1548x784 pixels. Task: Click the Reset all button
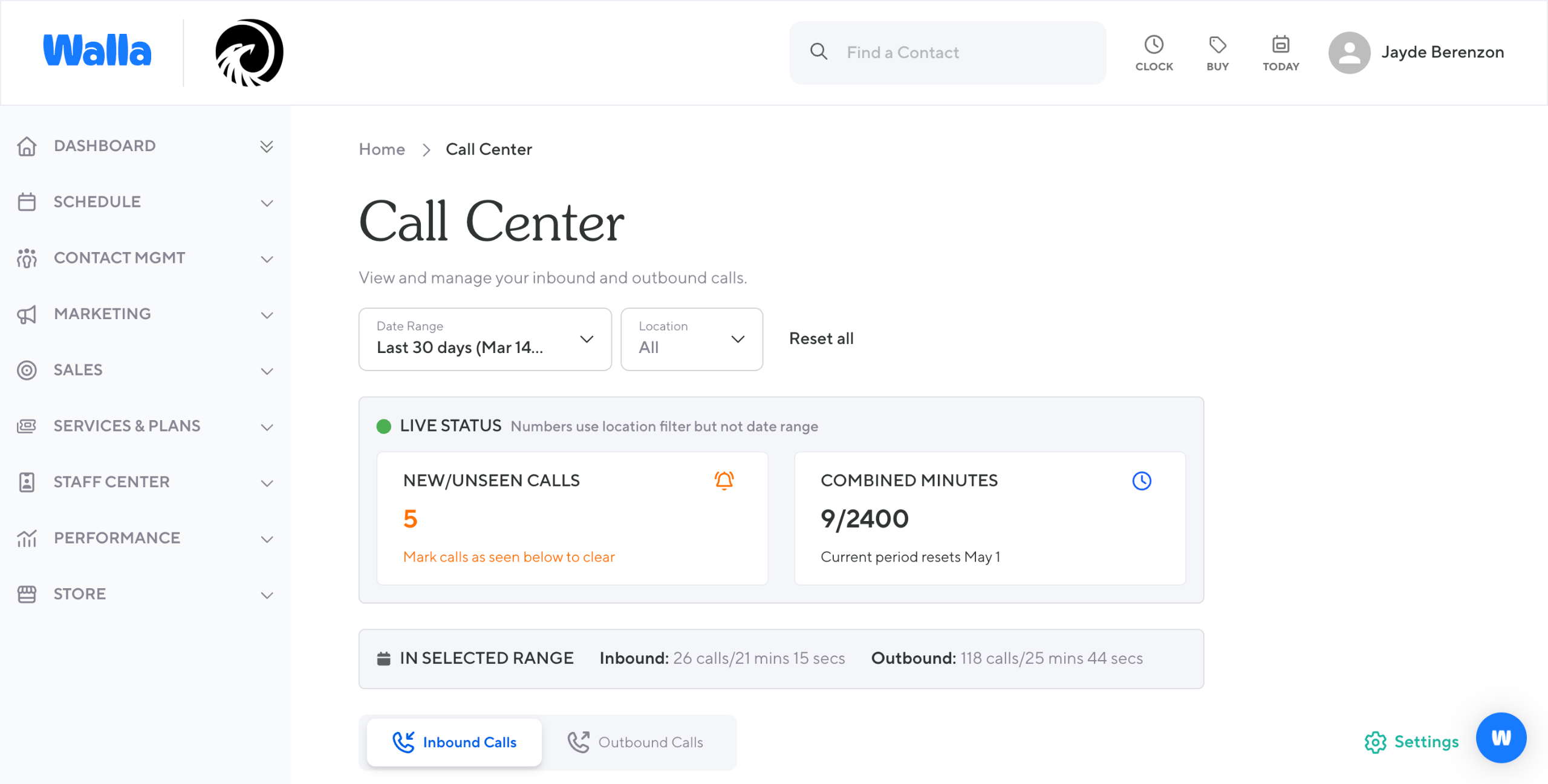[x=821, y=339]
